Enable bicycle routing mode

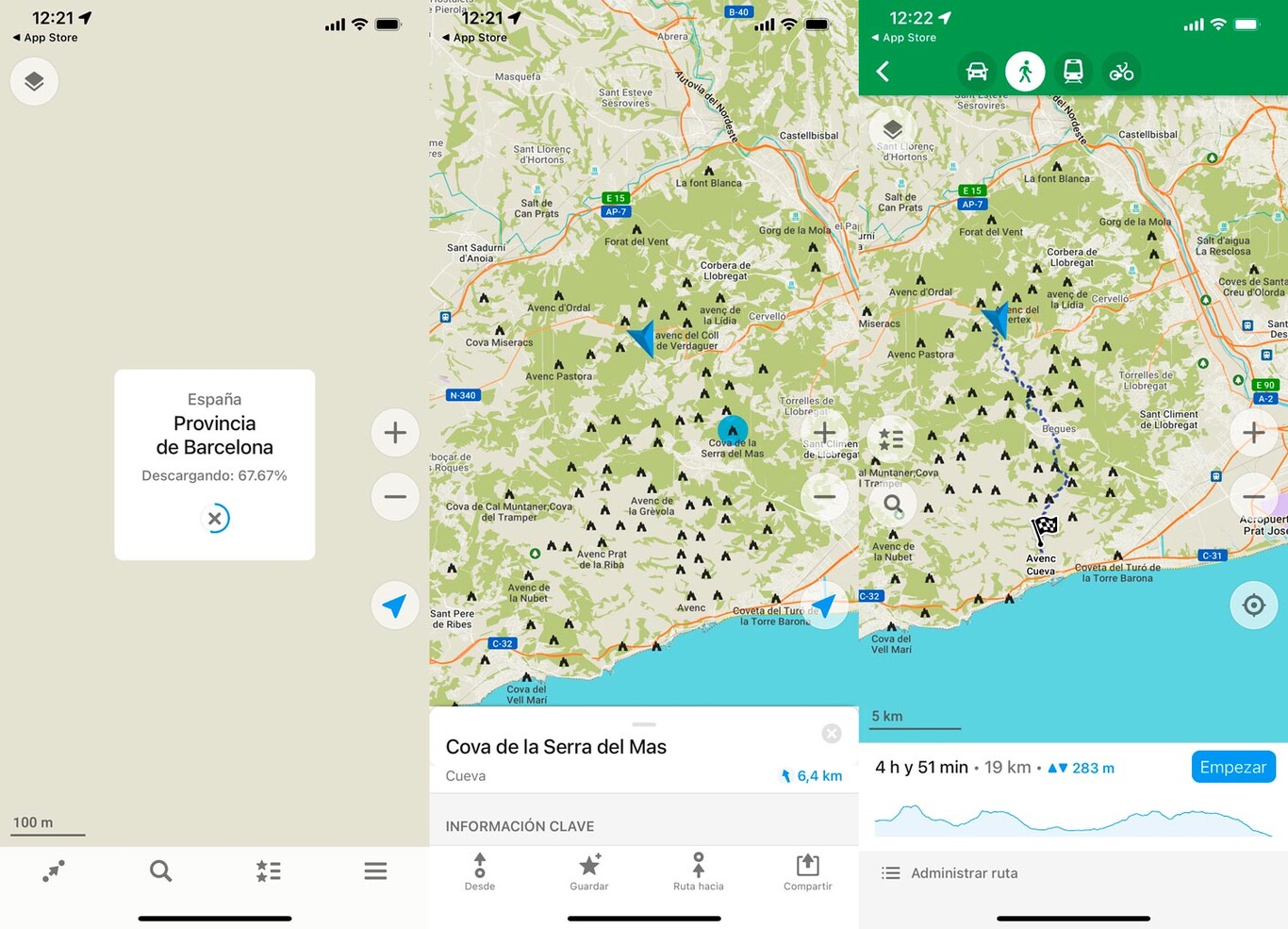coord(1122,71)
